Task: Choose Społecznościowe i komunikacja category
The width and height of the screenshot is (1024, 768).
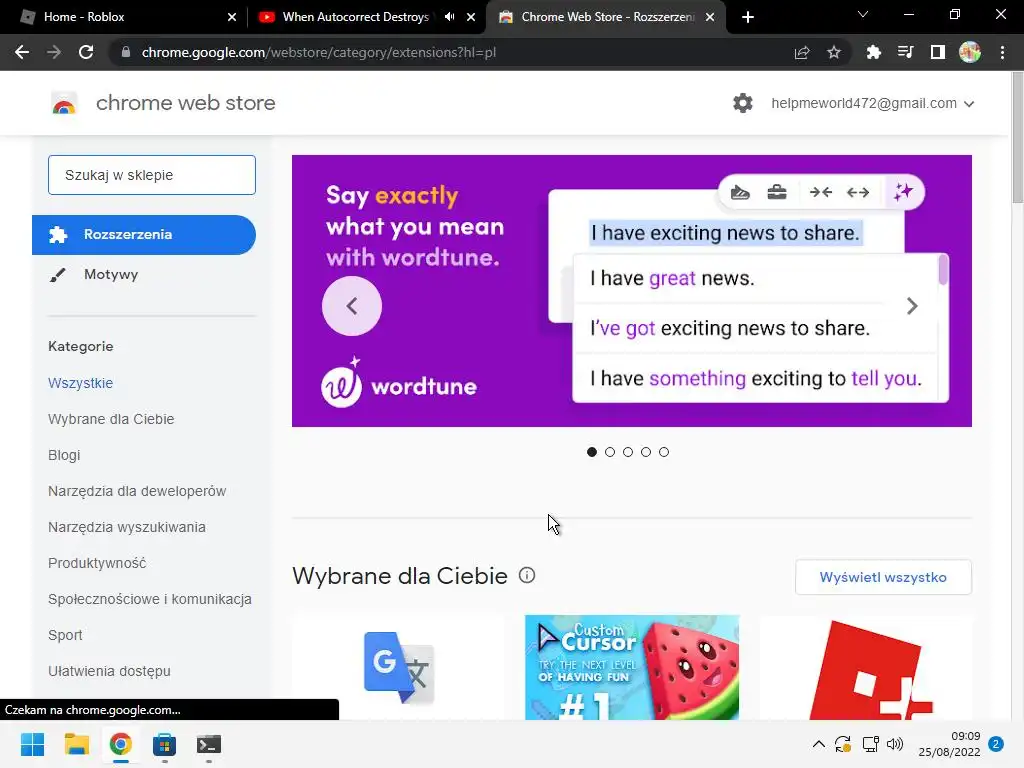Action: click(150, 598)
